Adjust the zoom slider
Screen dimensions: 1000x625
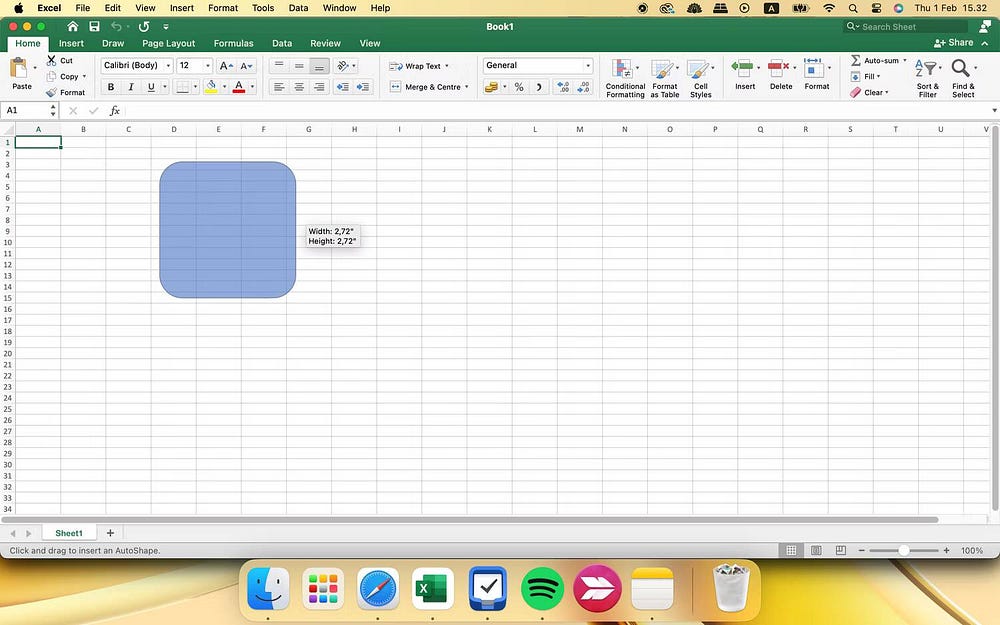pos(903,549)
